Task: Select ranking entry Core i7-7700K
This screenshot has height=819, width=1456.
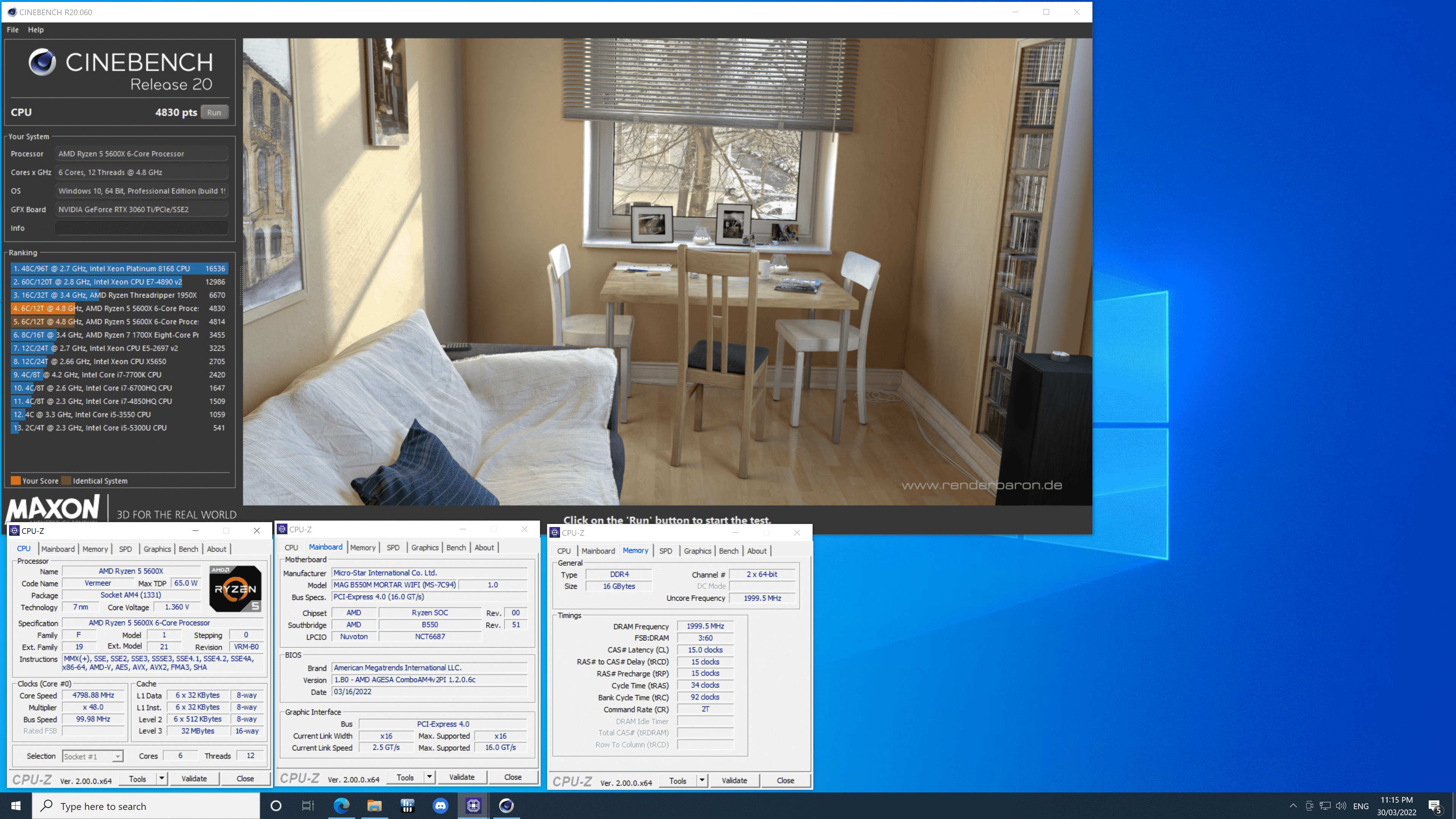Action: 119,375
